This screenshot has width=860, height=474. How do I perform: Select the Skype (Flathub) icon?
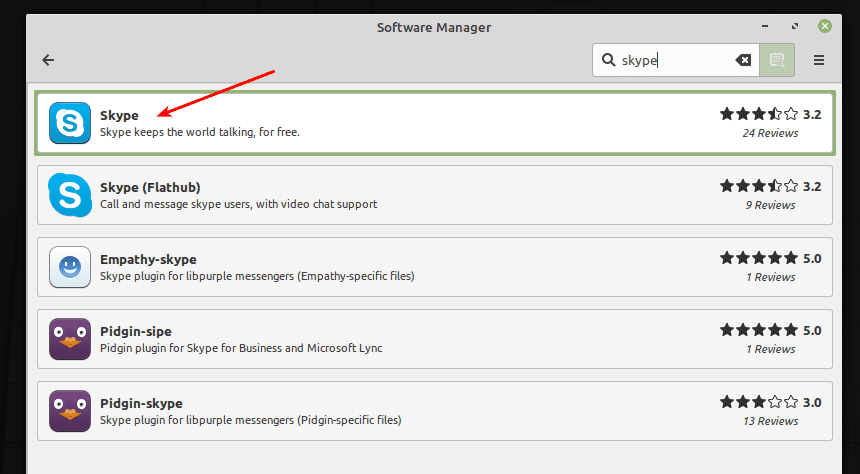coord(69,195)
